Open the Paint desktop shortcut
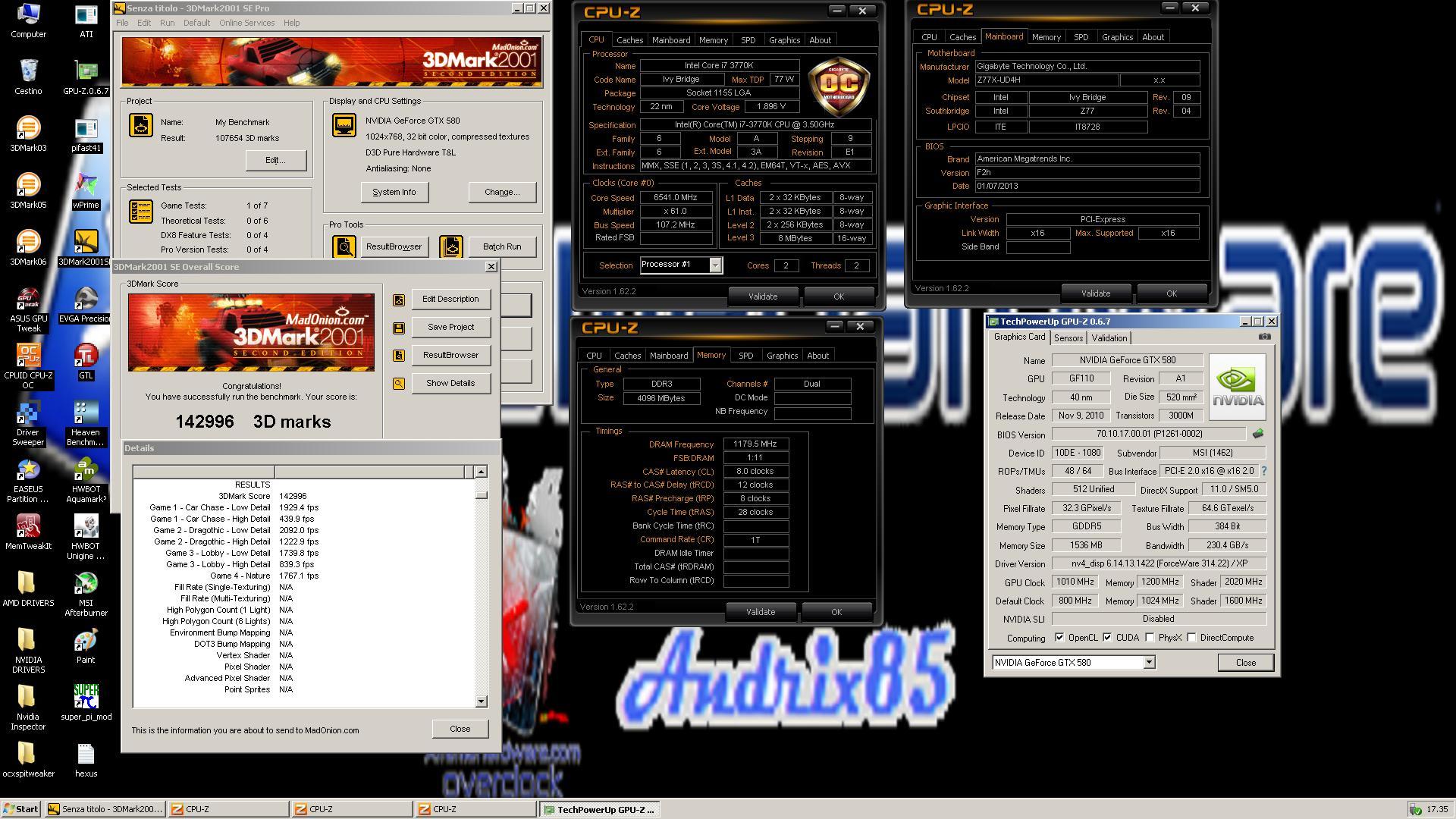Viewport: 1456px width, 819px height. click(86, 646)
